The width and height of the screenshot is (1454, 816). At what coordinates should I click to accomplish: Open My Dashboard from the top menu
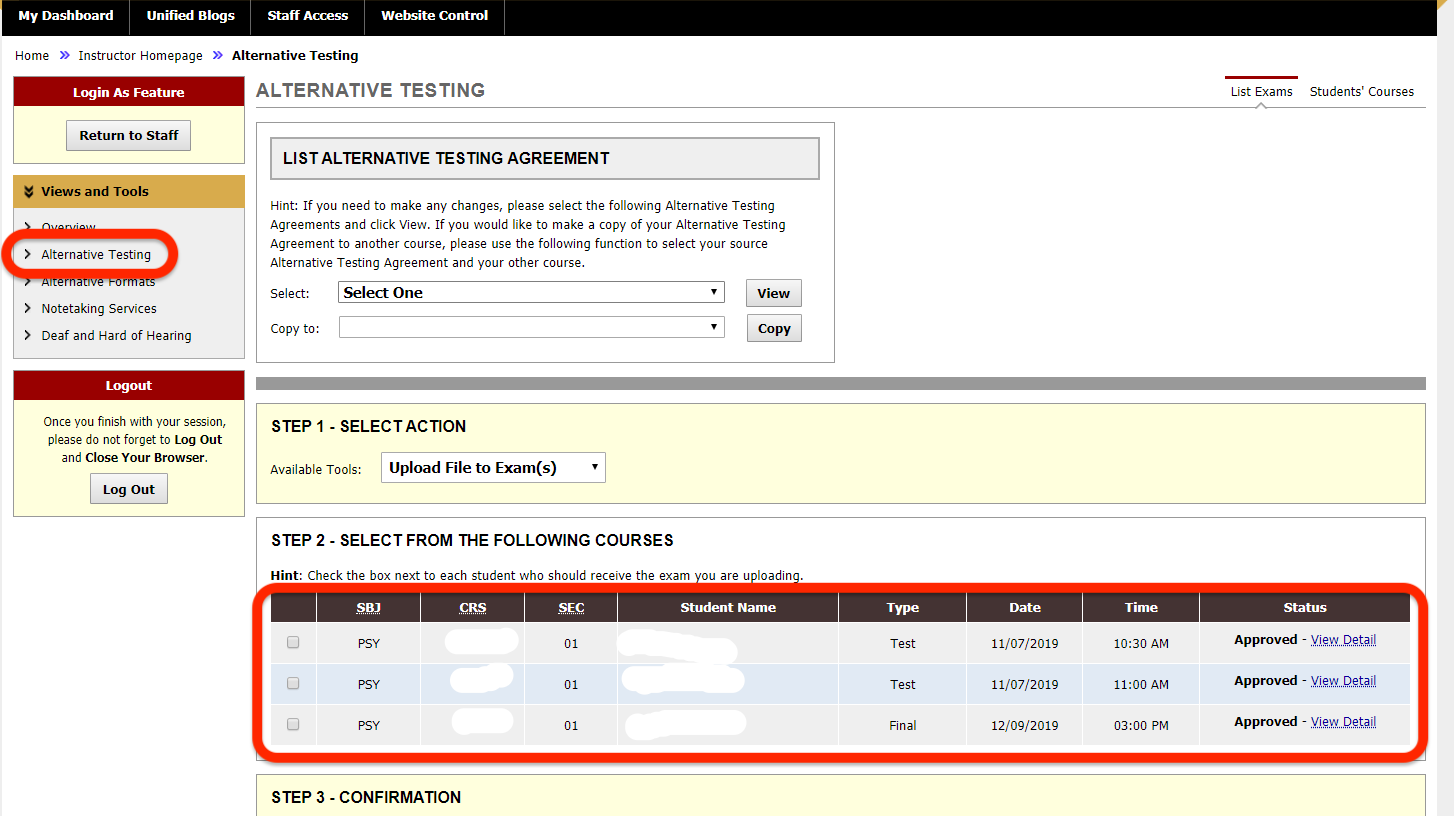[65, 16]
